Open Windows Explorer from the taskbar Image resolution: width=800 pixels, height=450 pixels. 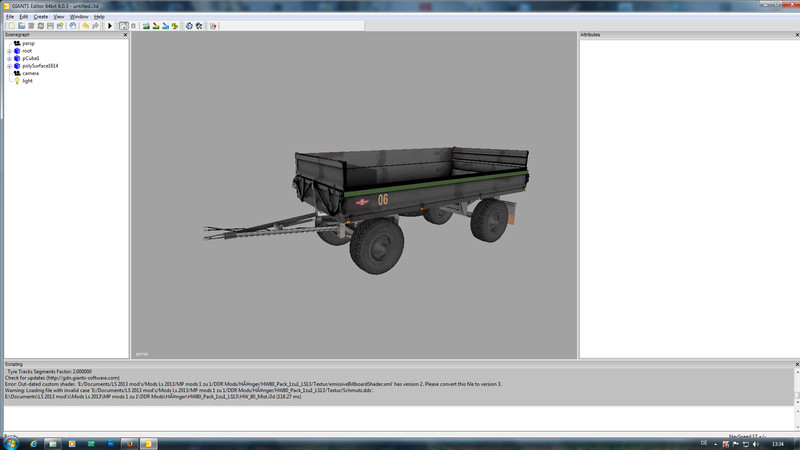(53, 444)
